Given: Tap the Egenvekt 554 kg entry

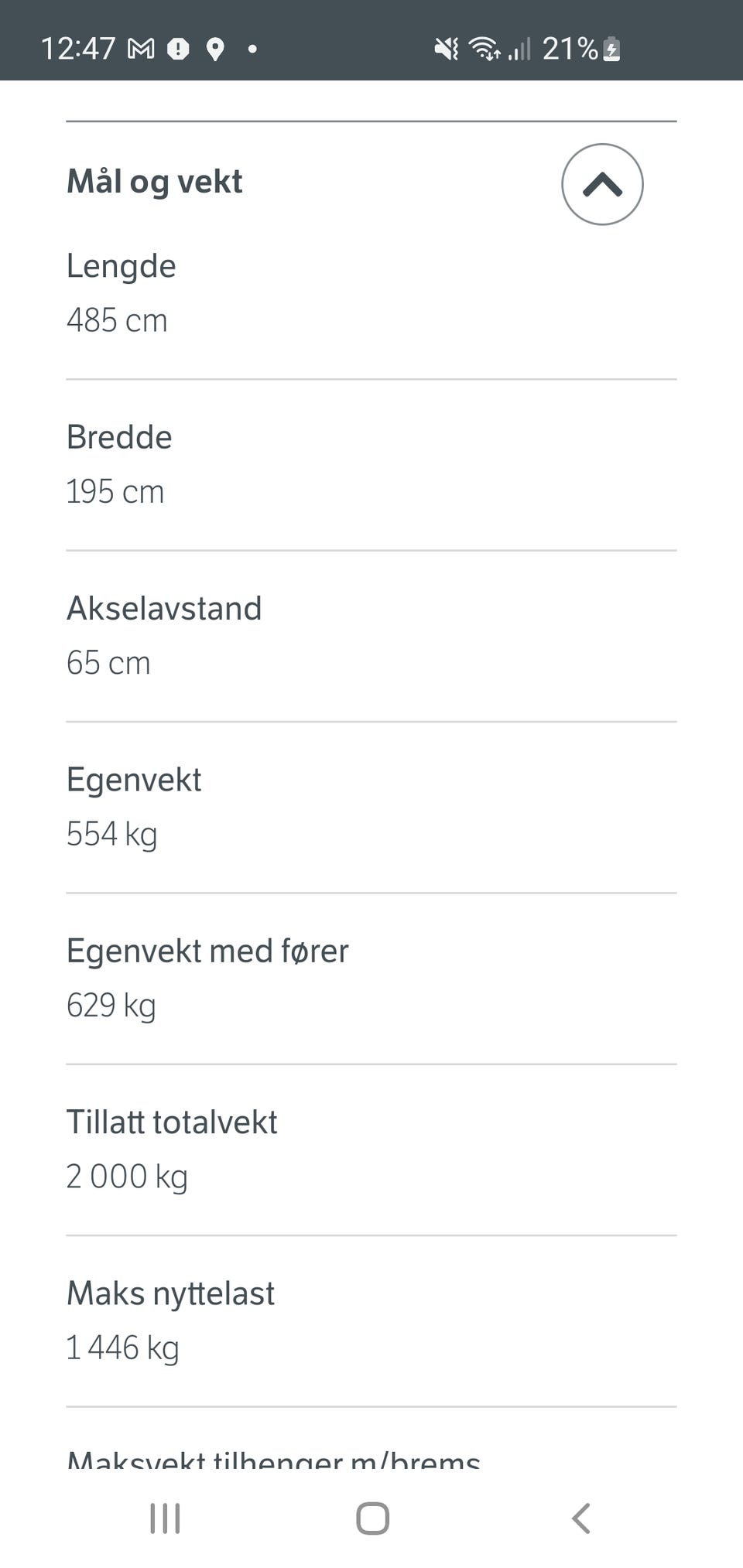Looking at the screenshot, I should tap(371, 807).
